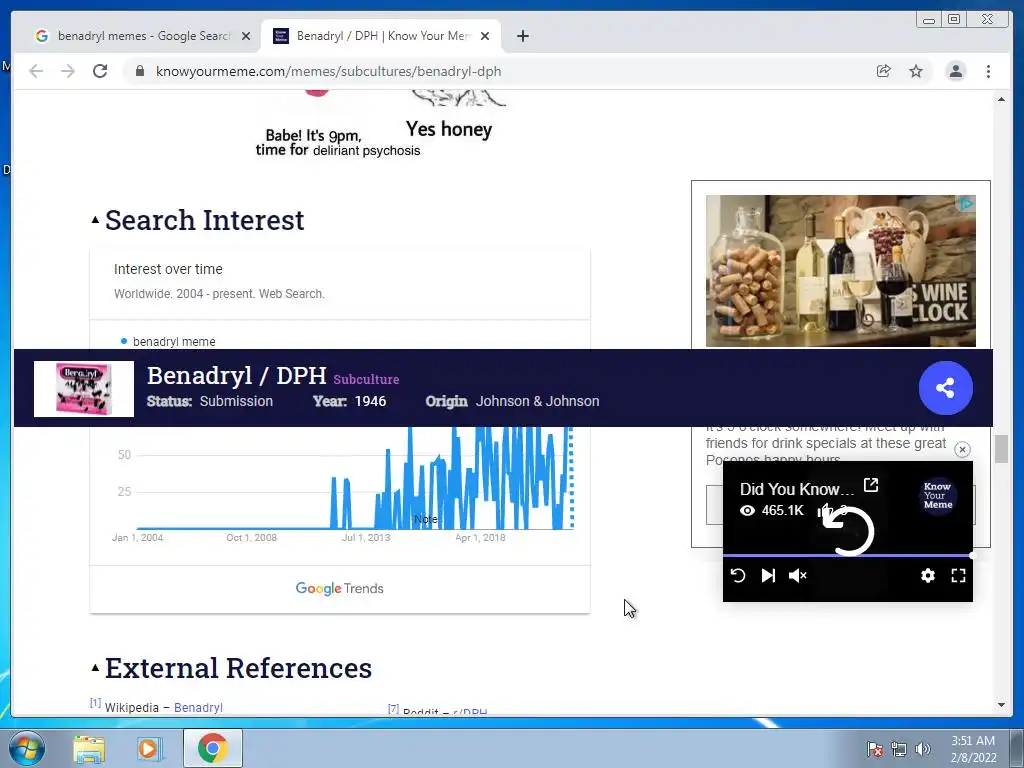1024x768 pixels.
Task: Skip to next video
Action: (x=768, y=575)
